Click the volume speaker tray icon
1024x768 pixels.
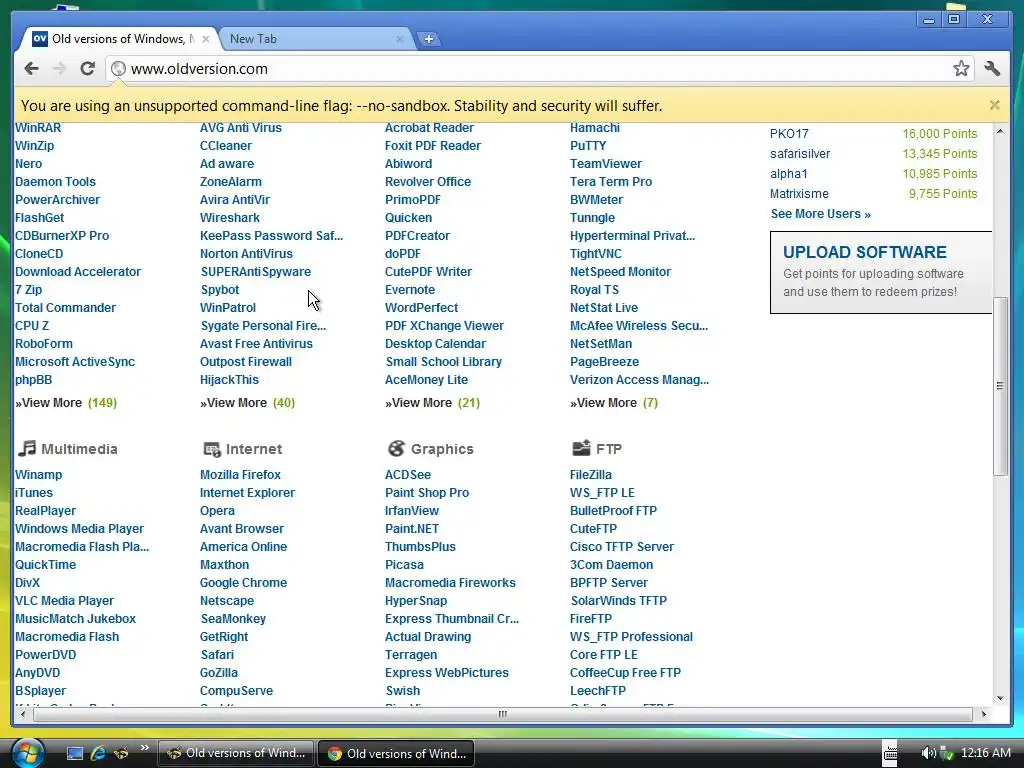[x=928, y=754]
